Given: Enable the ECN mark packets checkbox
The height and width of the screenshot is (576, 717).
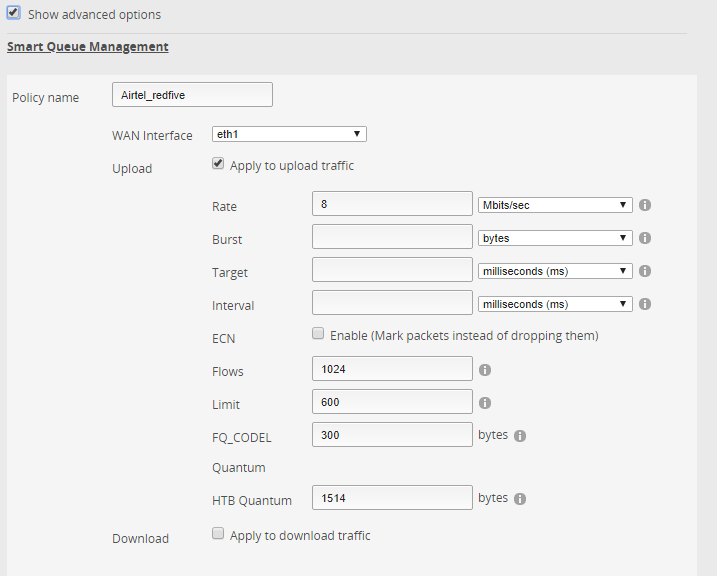Looking at the screenshot, I should (x=318, y=334).
